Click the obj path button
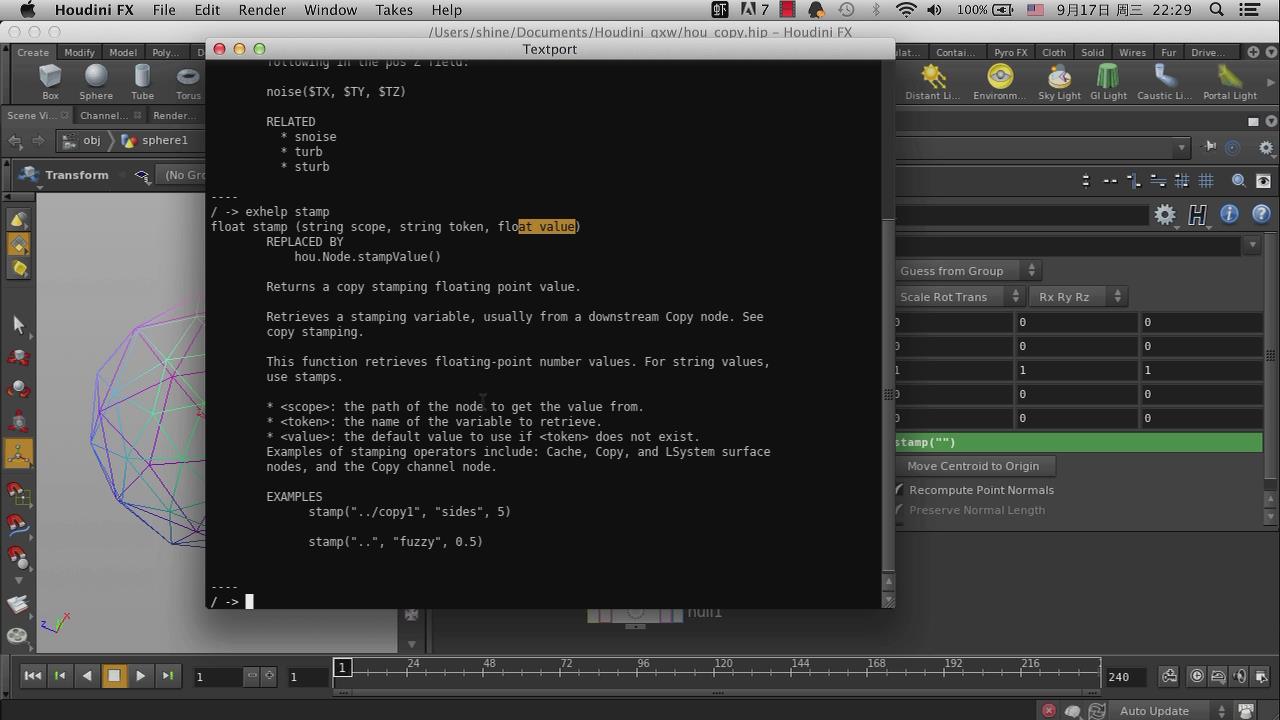1280x720 pixels. click(84, 141)
